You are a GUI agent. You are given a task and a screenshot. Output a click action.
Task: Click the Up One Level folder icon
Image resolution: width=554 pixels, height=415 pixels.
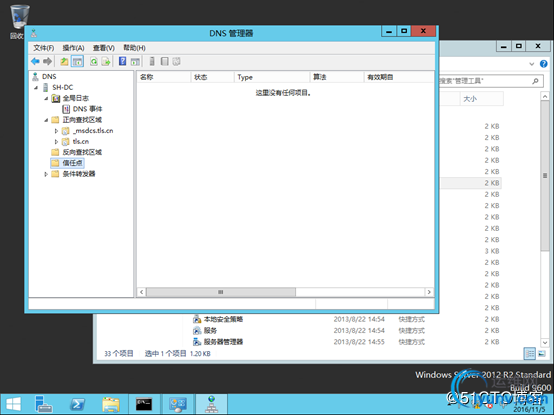coord(64,61)
